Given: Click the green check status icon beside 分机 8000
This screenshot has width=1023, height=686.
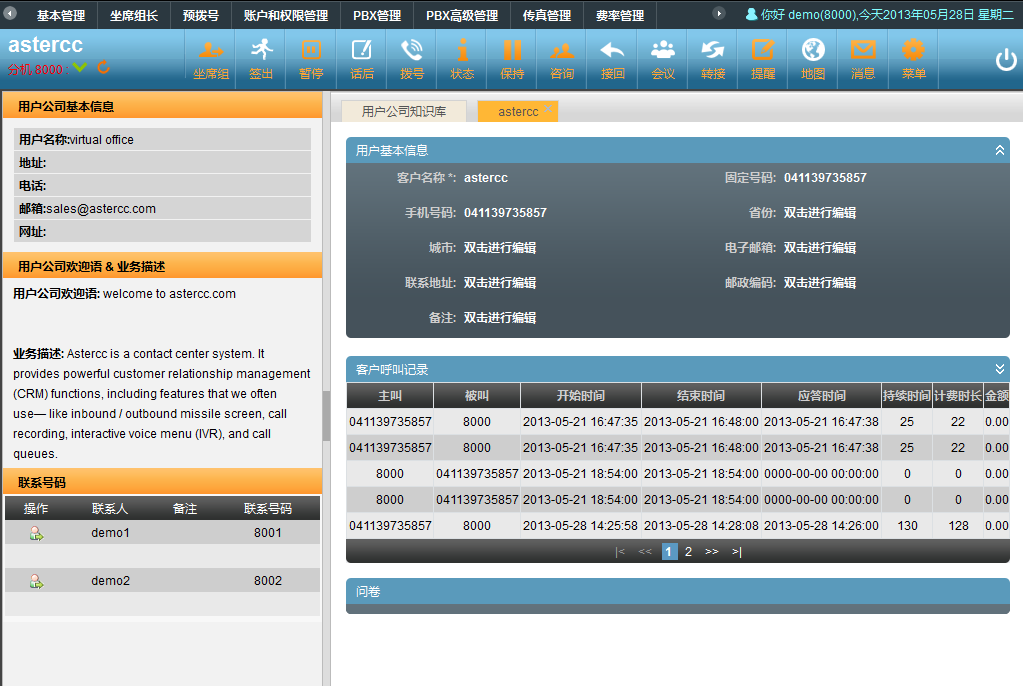Looking at the screenshot, I should [x=80, y=68].
